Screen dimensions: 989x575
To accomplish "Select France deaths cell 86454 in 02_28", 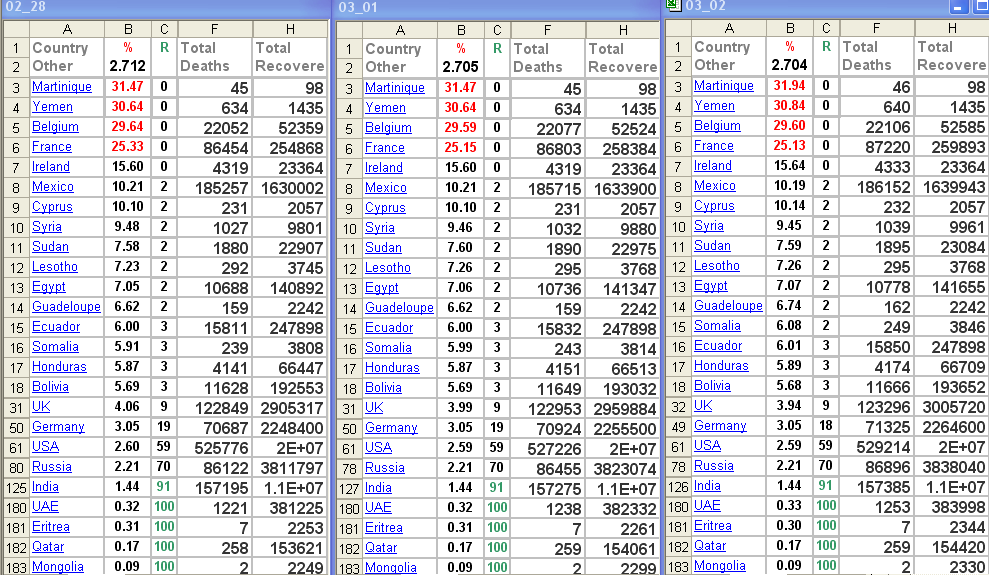I will [215, 148].
